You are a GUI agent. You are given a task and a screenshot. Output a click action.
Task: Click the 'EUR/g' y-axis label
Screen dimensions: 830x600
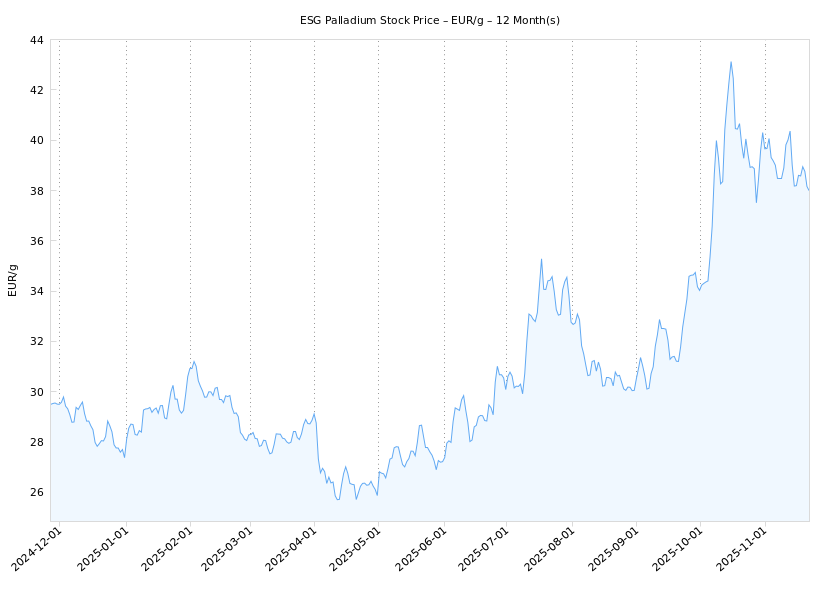[13, 280]
